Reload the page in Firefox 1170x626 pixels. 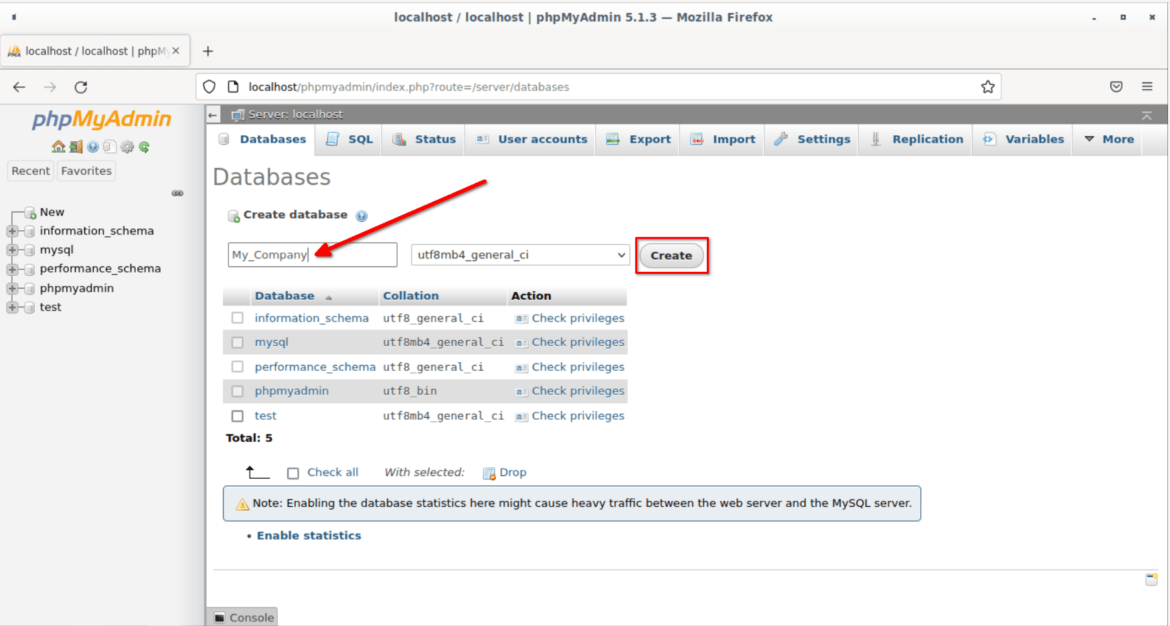click(81, 87)
